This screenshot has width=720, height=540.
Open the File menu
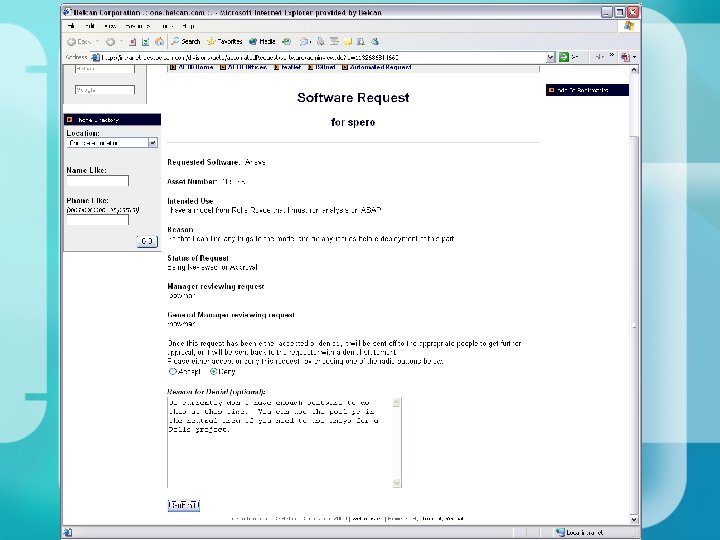coord(71,26)
